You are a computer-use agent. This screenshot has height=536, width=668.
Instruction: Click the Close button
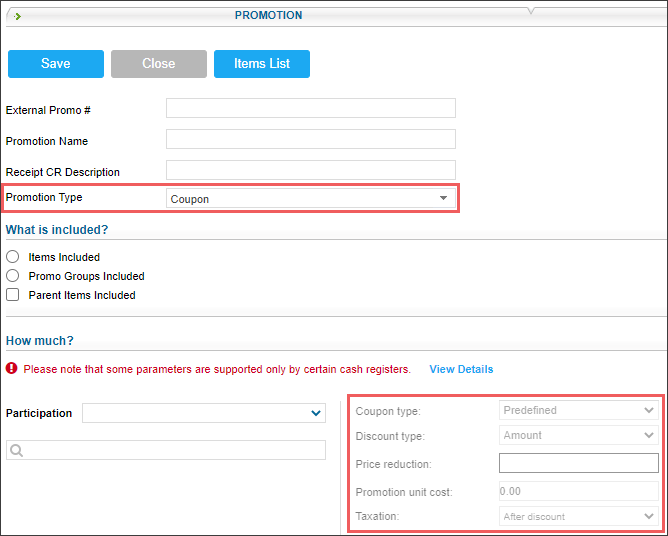coord(159,64)
